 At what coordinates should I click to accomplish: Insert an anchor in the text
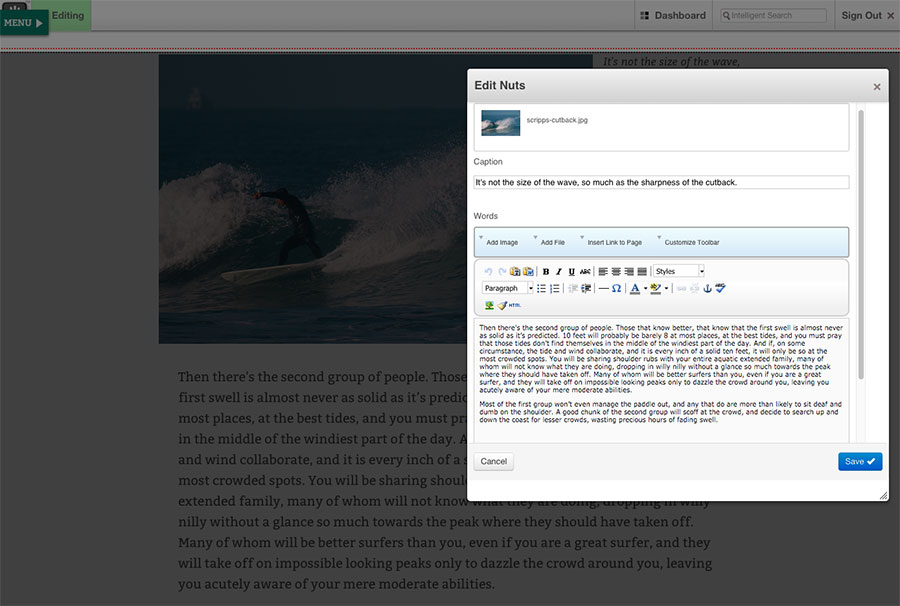tap(706, 288)
